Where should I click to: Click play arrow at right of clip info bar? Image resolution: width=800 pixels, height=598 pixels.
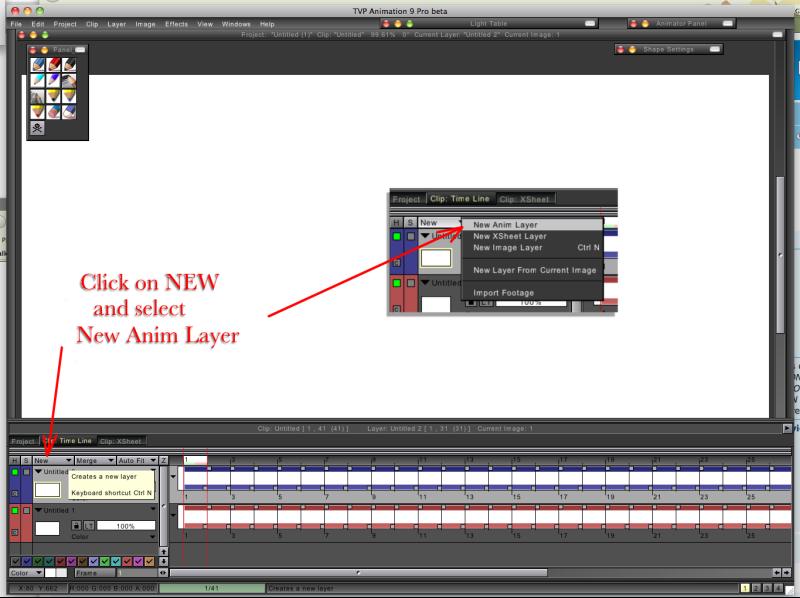click(x=786, y=429)
